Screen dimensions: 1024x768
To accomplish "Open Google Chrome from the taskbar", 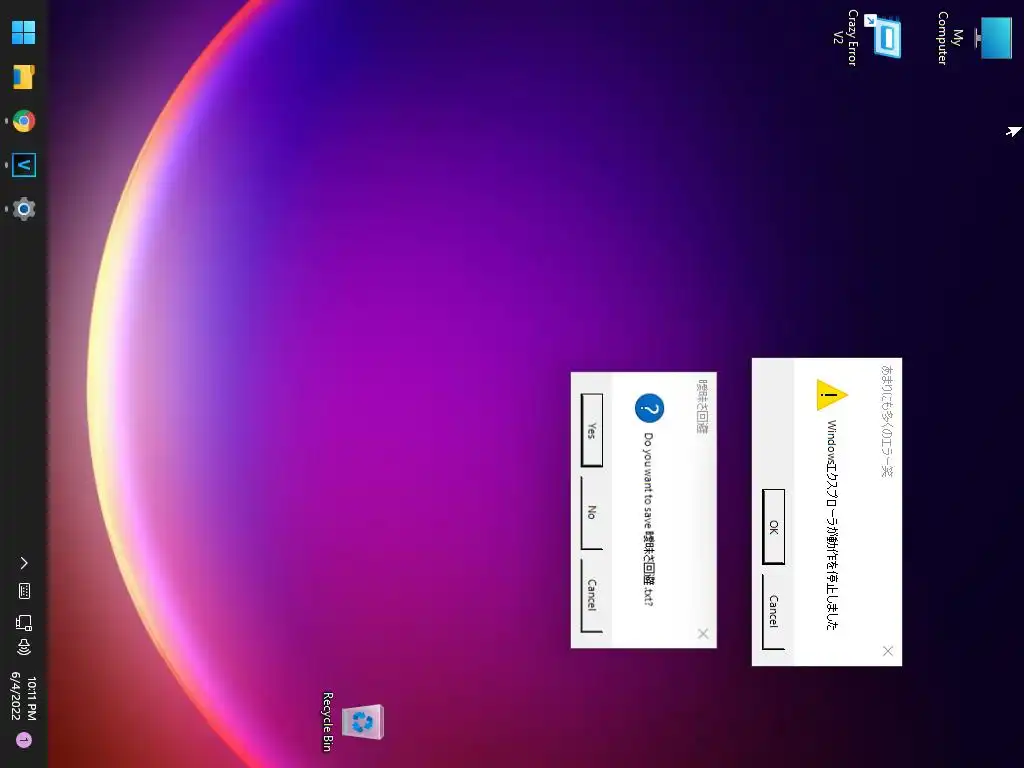I will coord(24,121).
